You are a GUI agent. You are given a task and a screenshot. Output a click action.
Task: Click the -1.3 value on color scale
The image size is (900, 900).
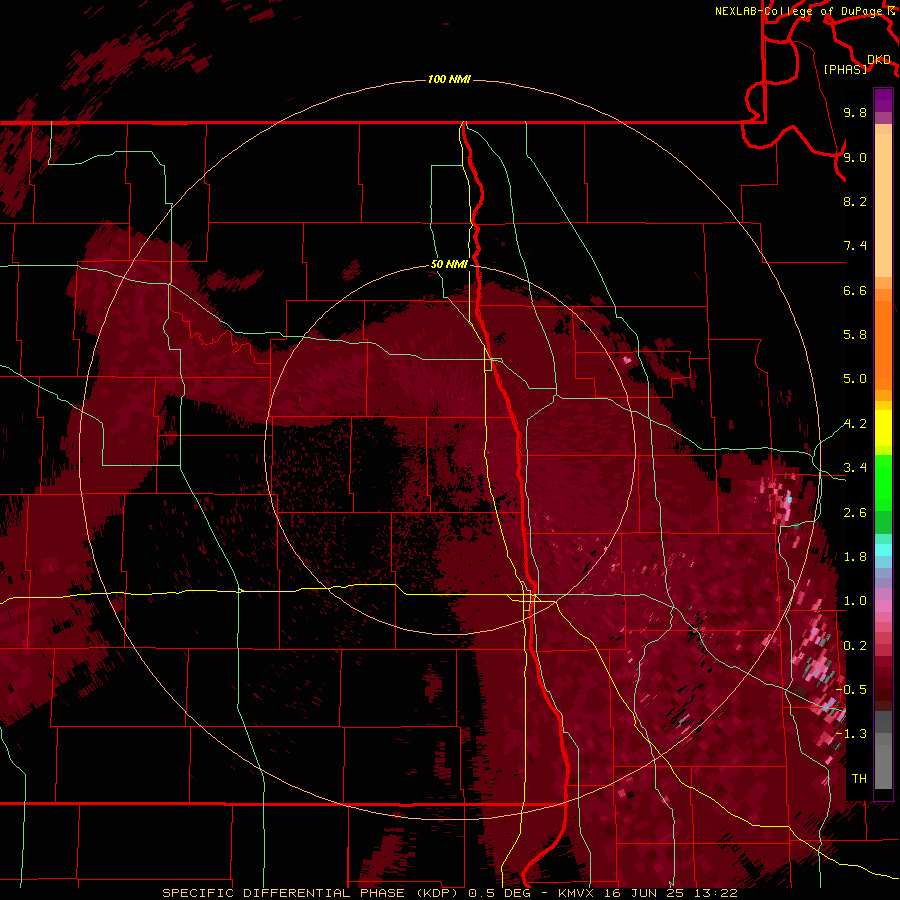coord(852,734)
